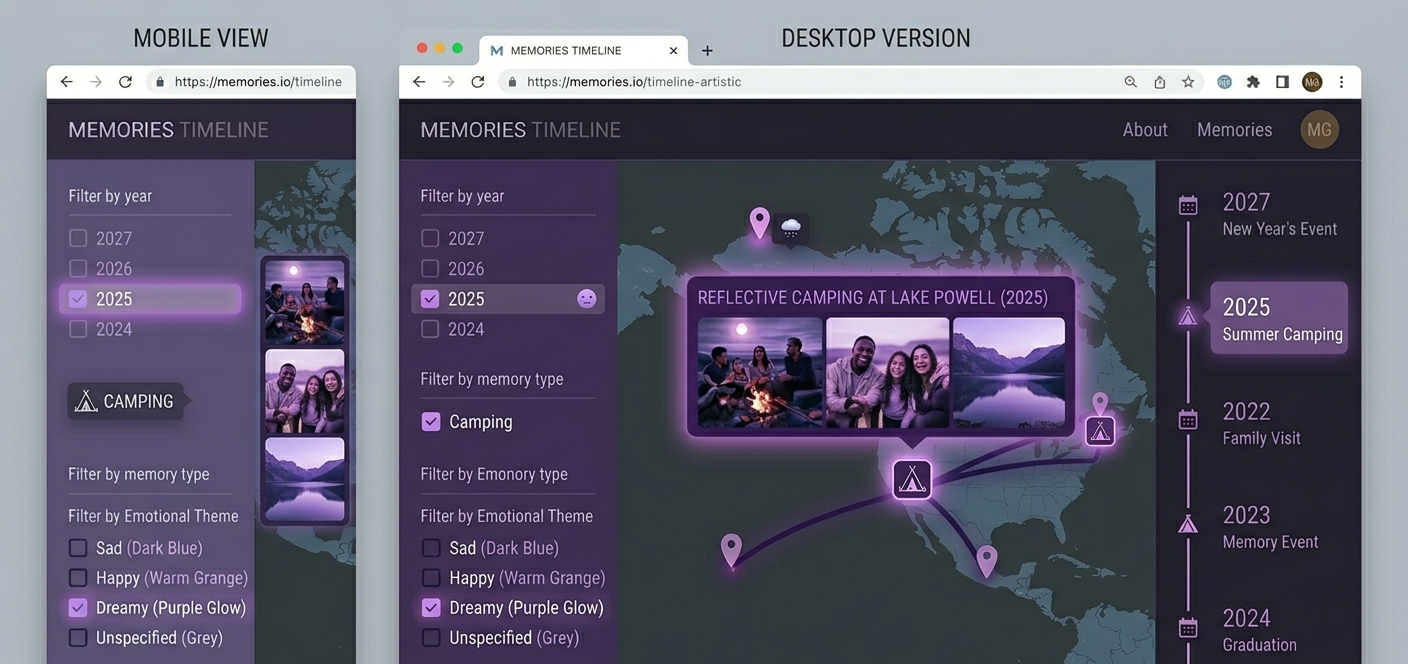Click the CAMPING tag in mobile view
The width and height of the screenshot is (1408, 664).
click(x=125, y=401)
